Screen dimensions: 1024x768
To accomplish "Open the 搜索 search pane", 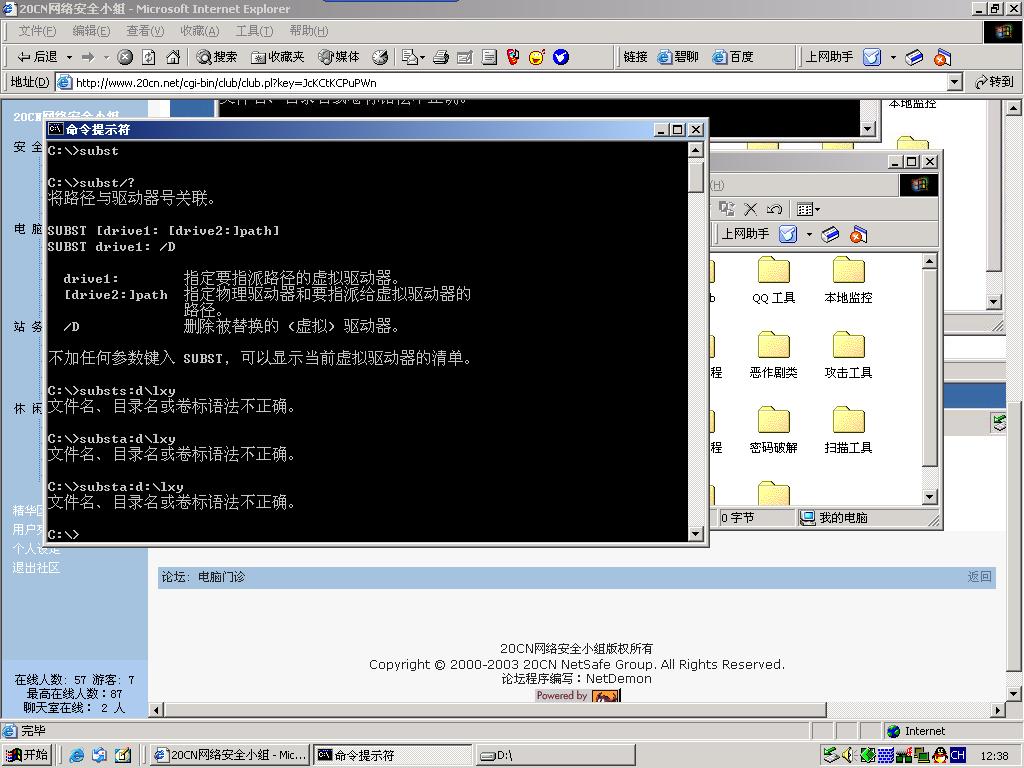I will 217,57.
